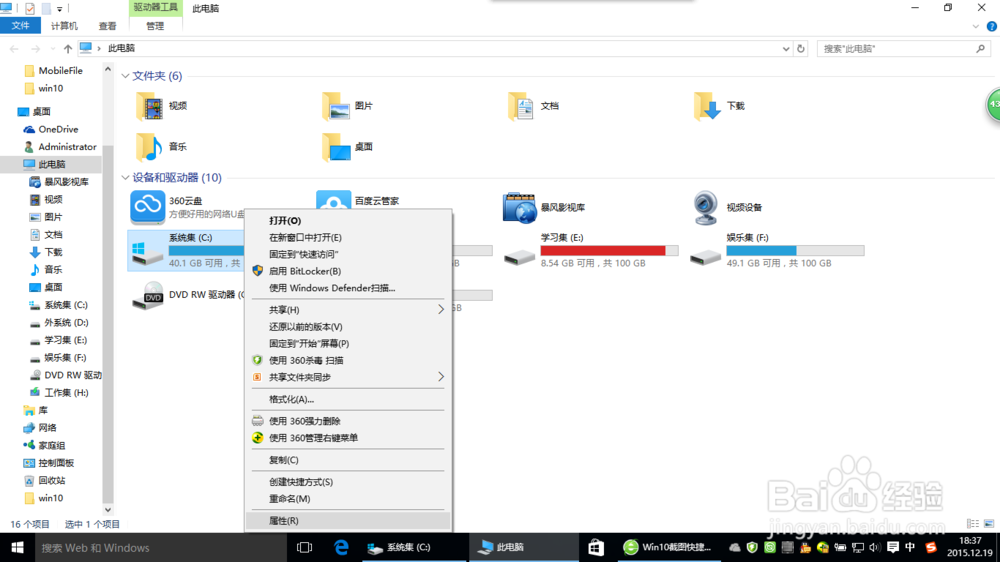Open the recent locations dropdown arrow

coord(52,48)
